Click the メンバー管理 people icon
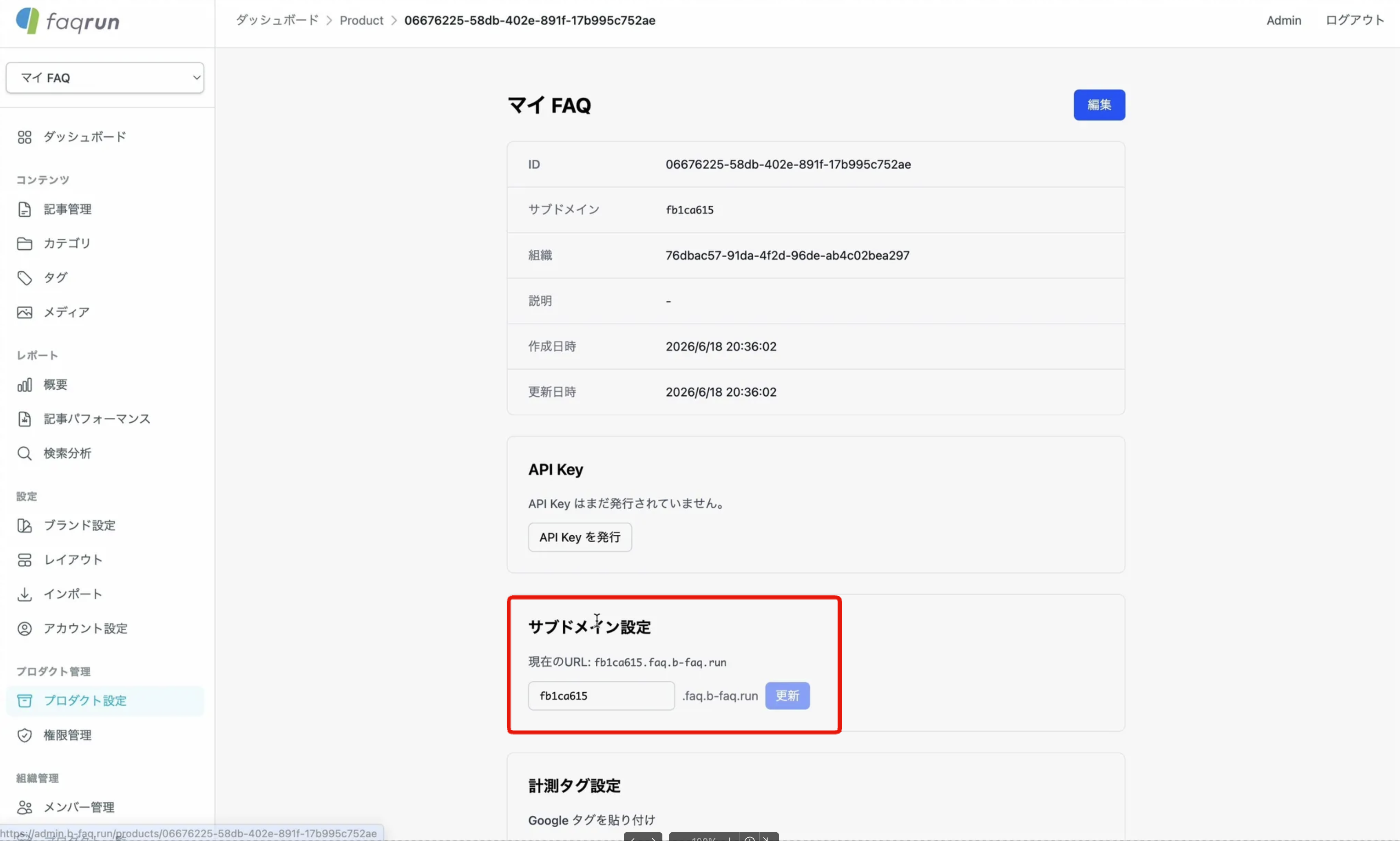 pos(24,807)
